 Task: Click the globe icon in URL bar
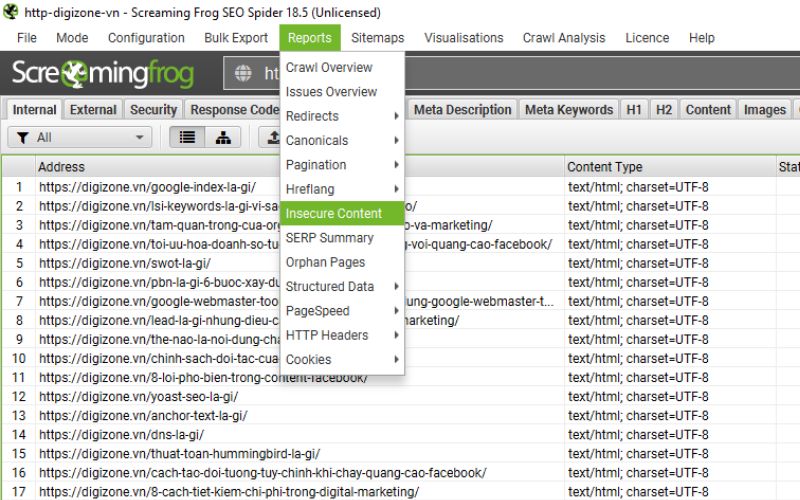tap(243, 73)
